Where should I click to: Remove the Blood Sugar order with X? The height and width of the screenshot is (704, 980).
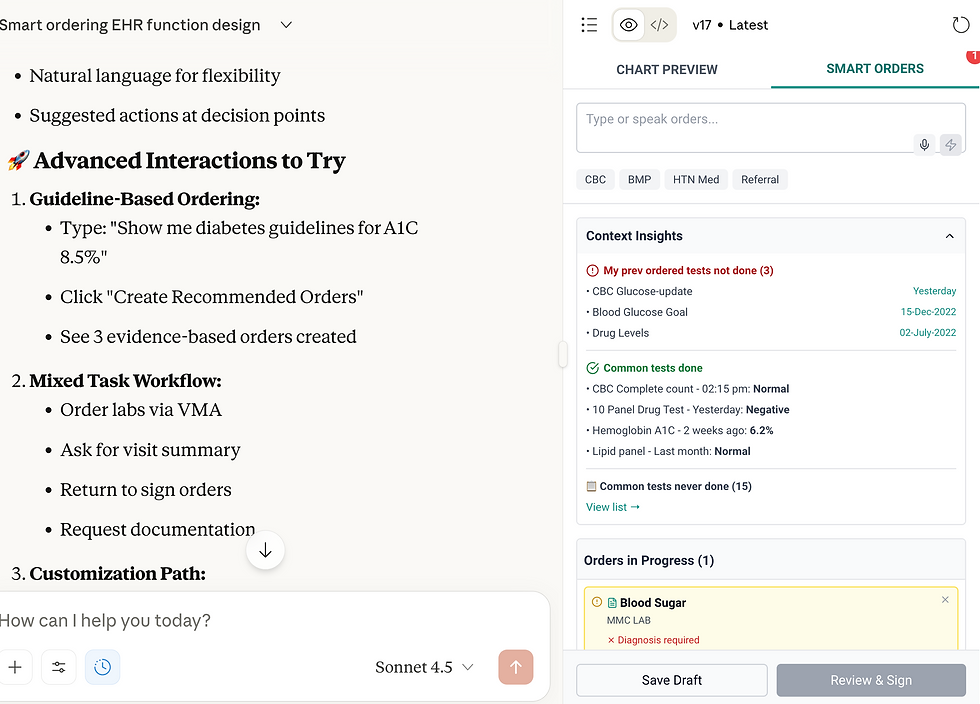coord(945,600)
